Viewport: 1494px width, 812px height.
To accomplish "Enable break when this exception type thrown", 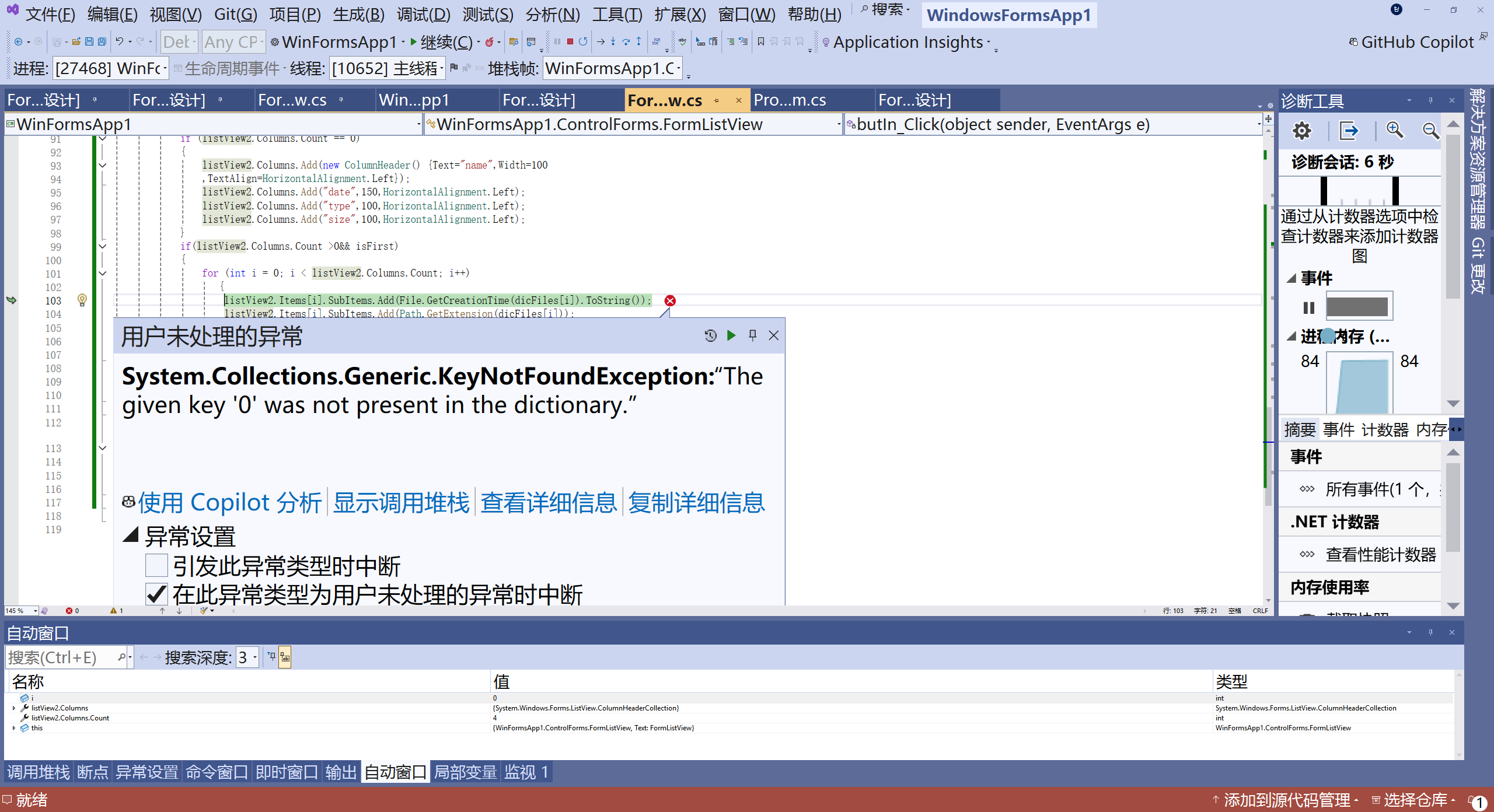I will [156, 566].
